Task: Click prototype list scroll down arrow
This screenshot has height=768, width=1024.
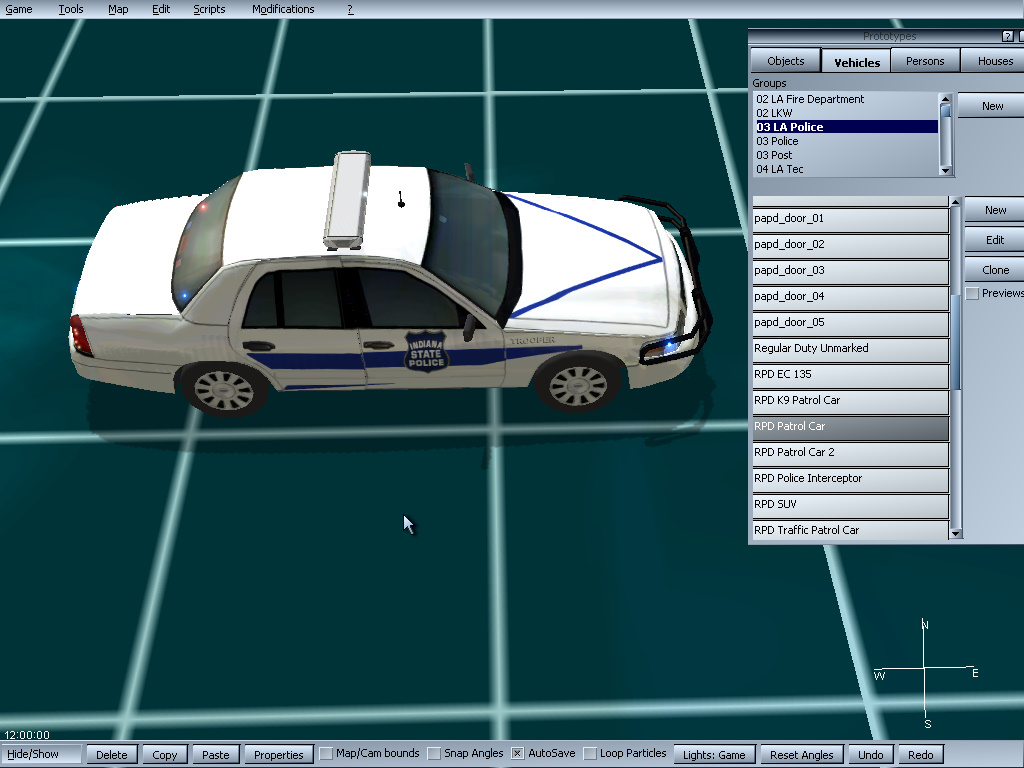Action: [955, 534]
